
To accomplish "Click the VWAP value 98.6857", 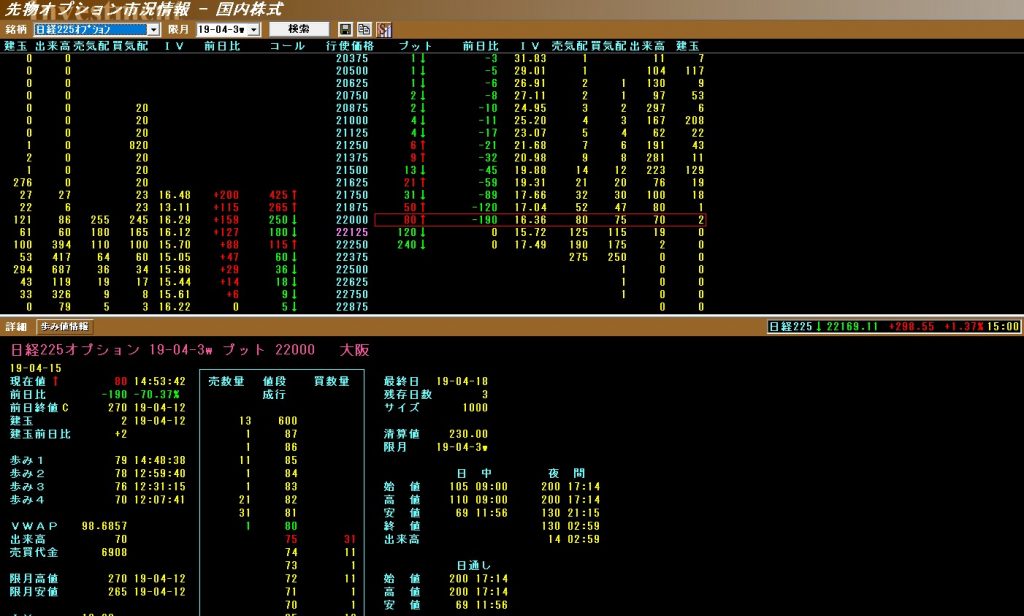I will (104, 526).
